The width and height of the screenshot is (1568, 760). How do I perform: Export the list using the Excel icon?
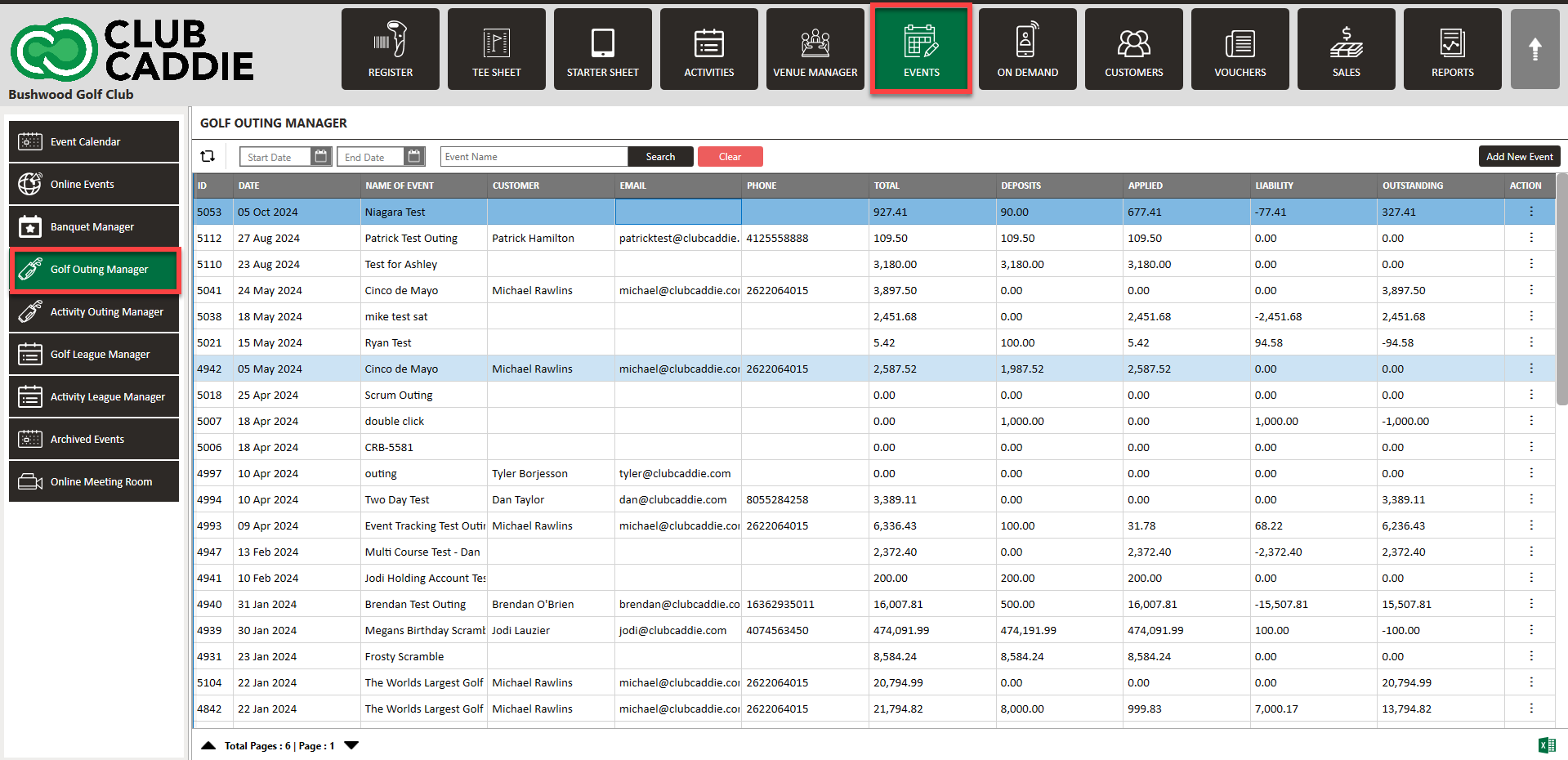pos(1546,744)
